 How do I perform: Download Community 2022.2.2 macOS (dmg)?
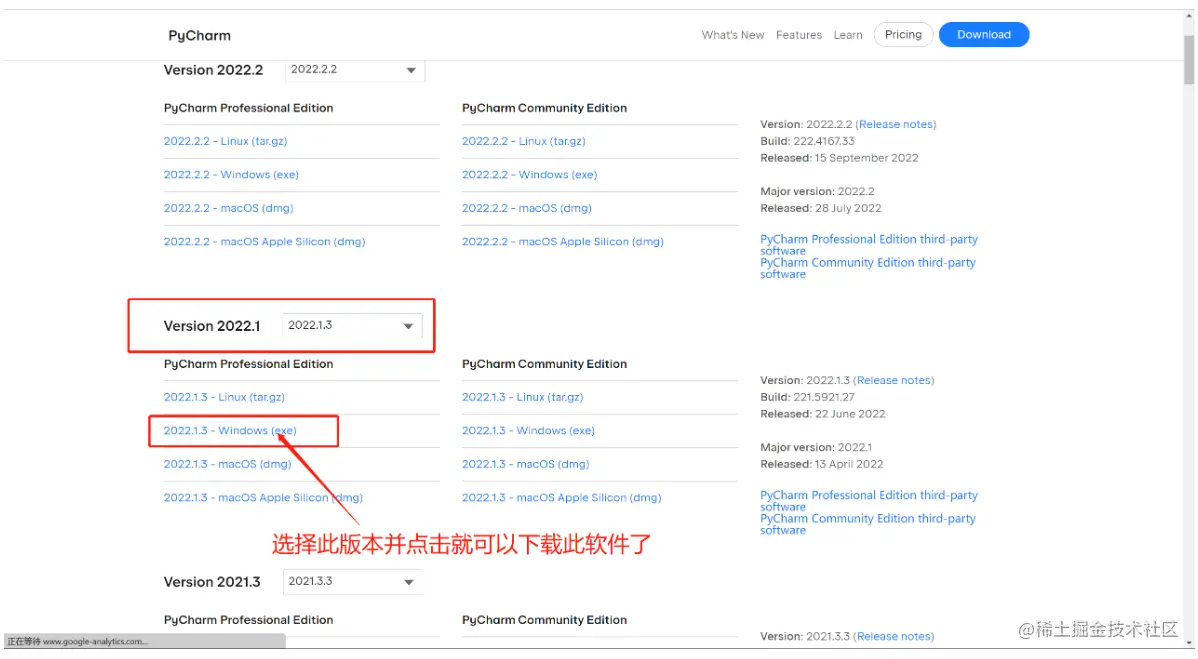(x=526, y=208)
